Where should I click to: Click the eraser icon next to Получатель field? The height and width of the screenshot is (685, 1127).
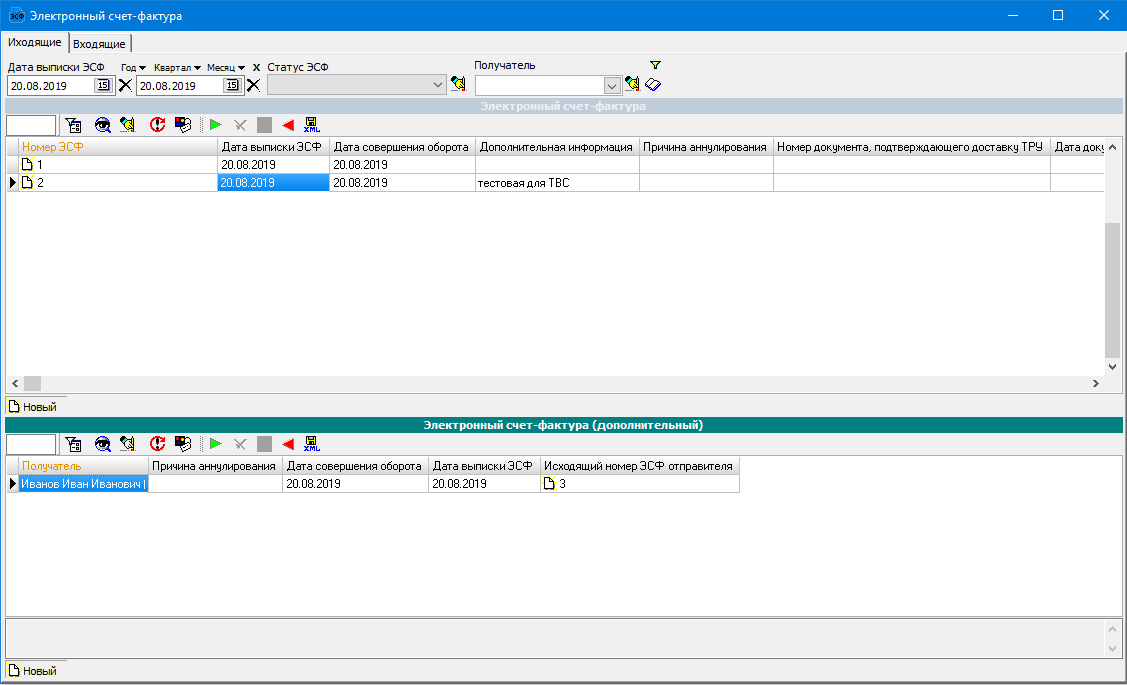(x=653, y=85)
